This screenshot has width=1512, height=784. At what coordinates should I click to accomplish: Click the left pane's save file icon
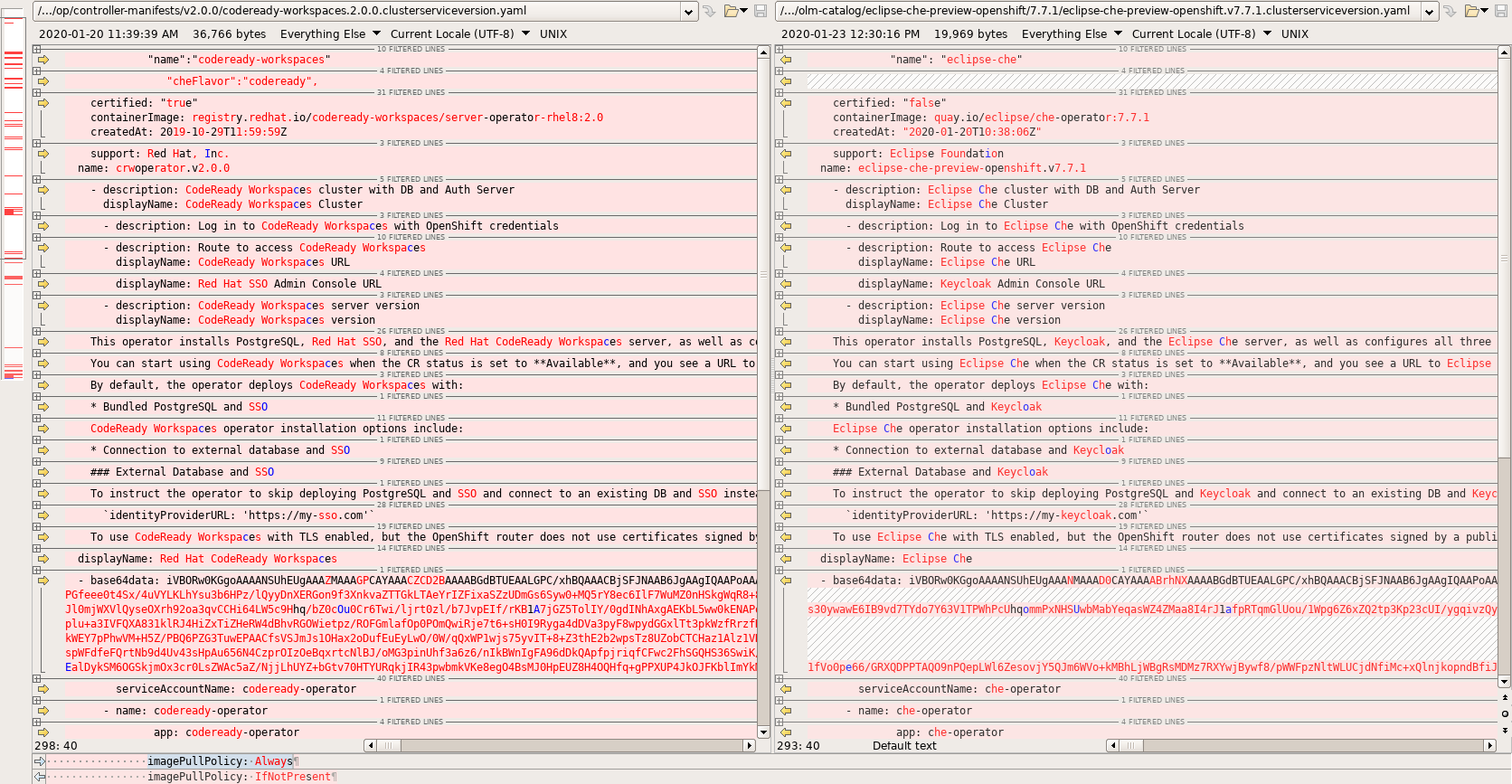tap(761, 11)
